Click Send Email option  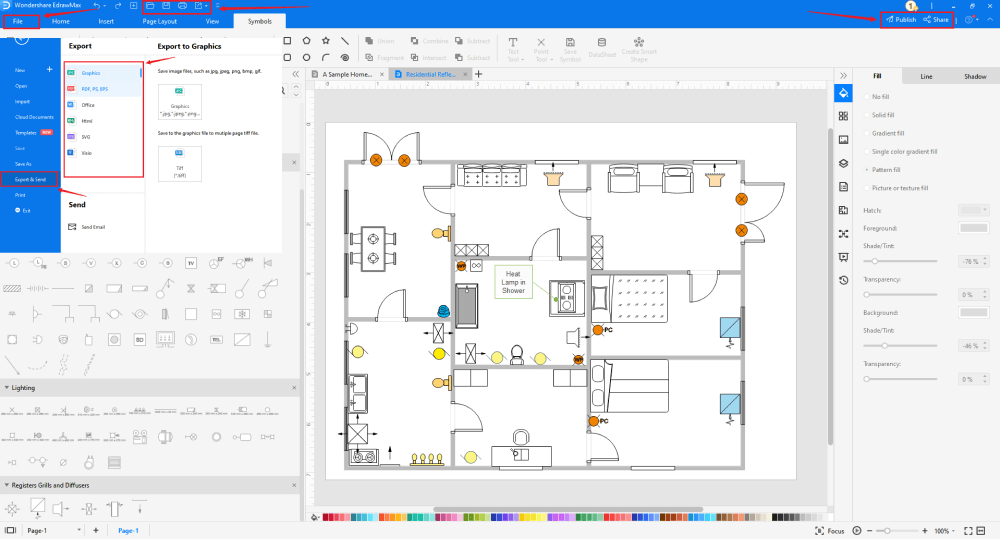87,227
